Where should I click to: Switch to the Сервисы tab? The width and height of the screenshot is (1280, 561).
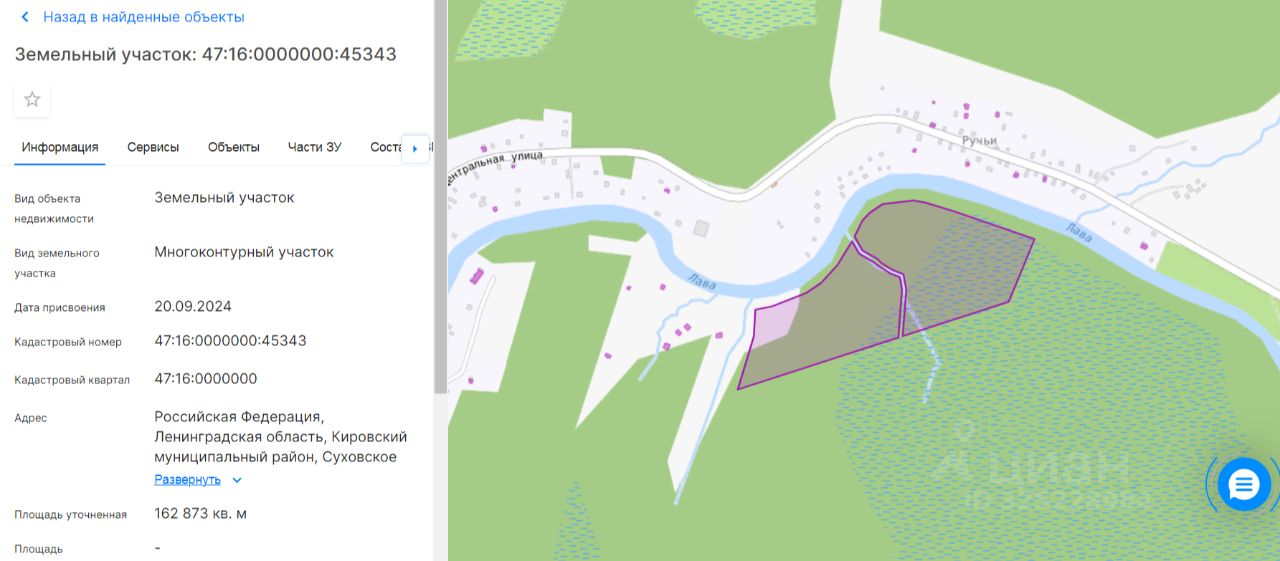click(x=153, y=147)
